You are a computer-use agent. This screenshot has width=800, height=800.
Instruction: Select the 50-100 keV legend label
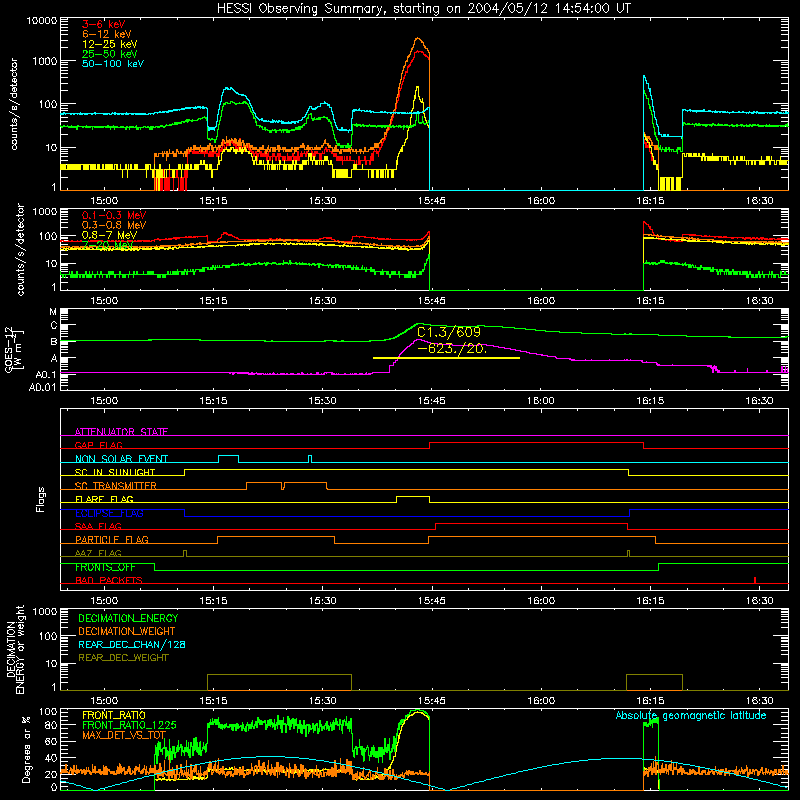pyautogui.click(x=113, y=64)
